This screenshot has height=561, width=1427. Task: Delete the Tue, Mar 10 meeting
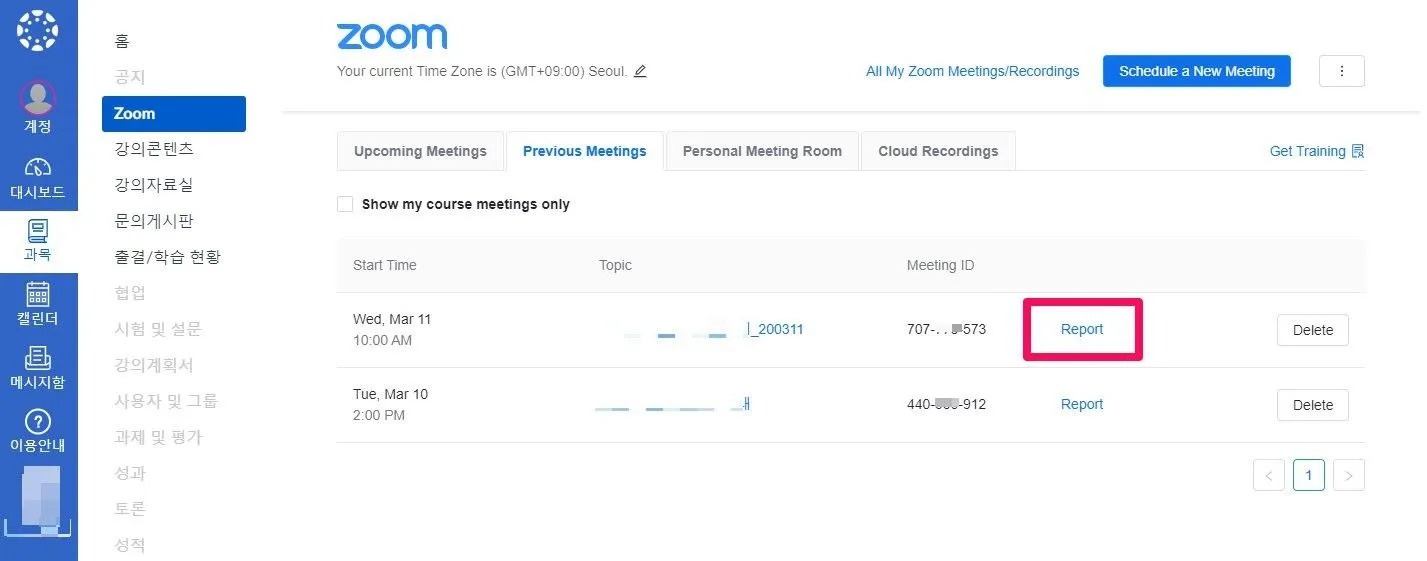[1313, 405]
